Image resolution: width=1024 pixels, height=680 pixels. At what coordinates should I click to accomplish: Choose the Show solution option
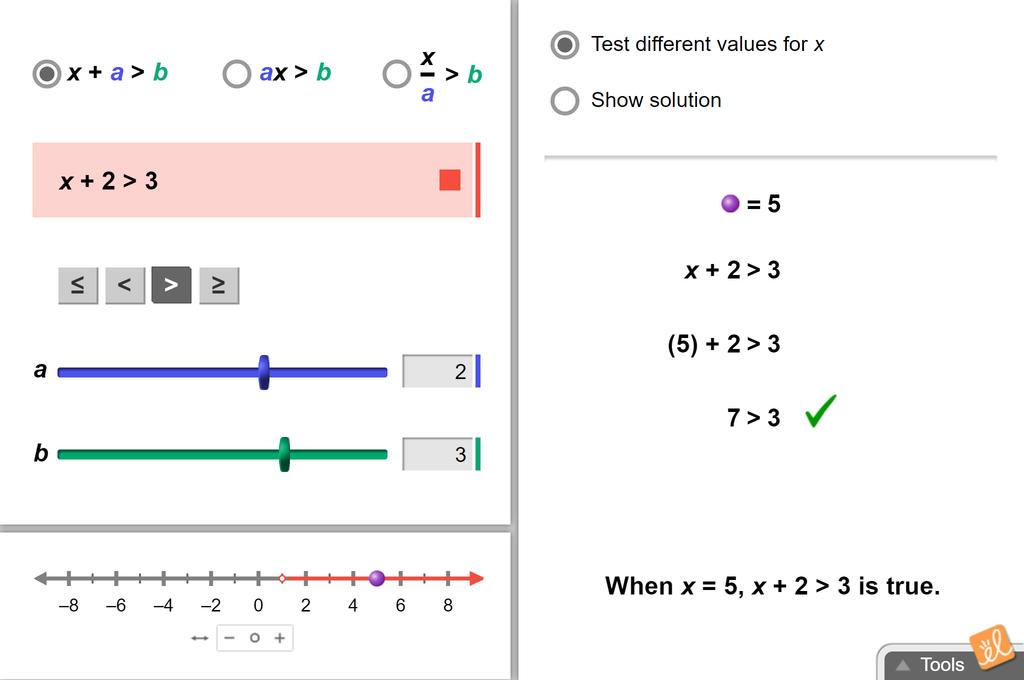pos(565,101)
